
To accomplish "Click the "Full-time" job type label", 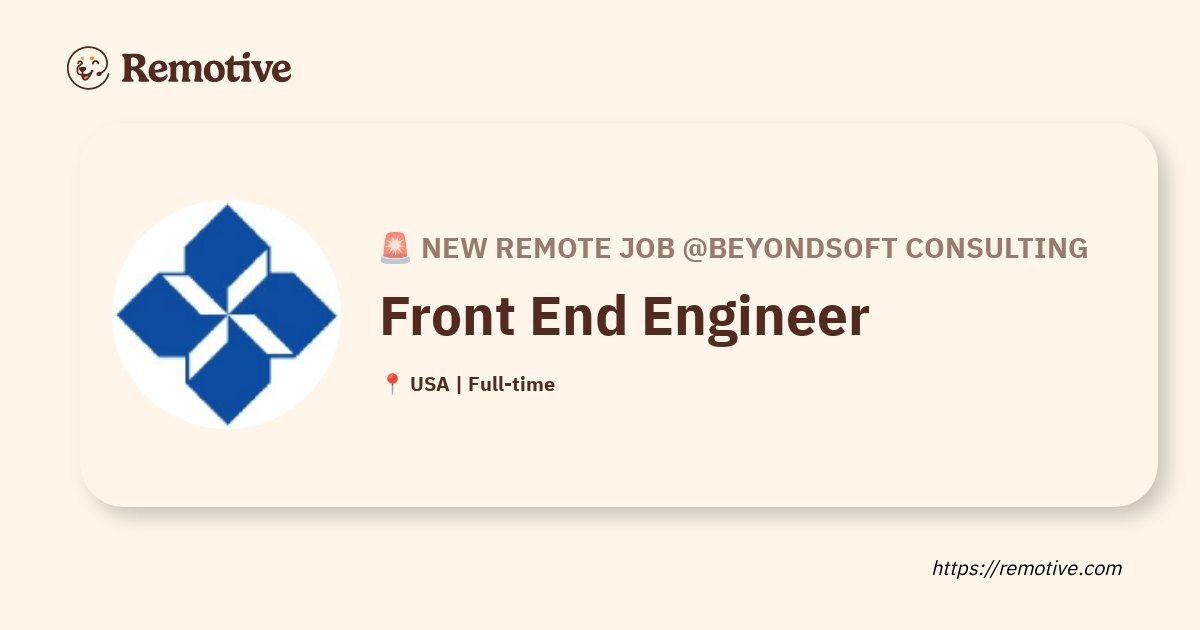I will 511,384.
